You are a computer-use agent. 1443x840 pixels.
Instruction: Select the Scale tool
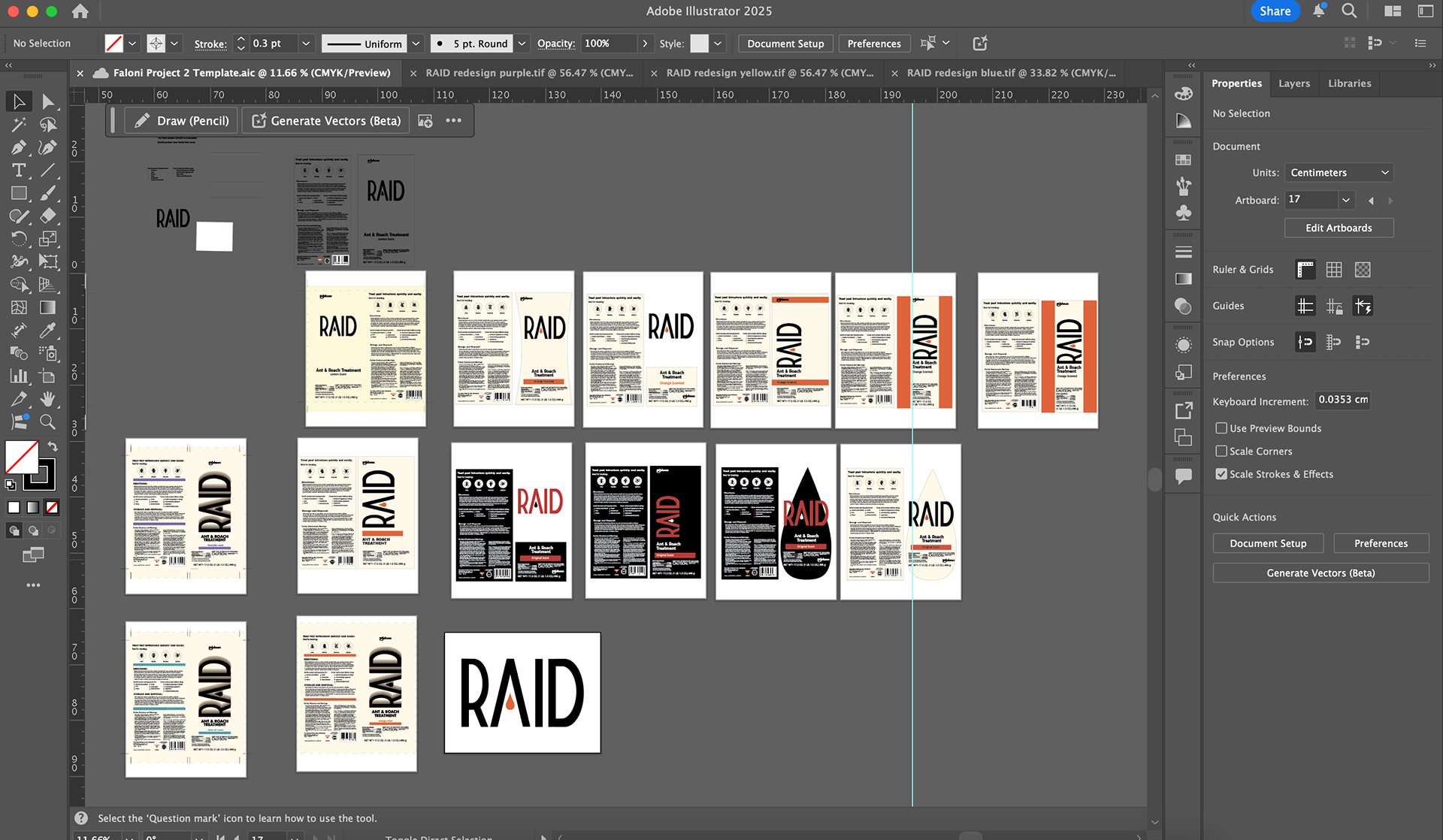click(x=48, y=239)
